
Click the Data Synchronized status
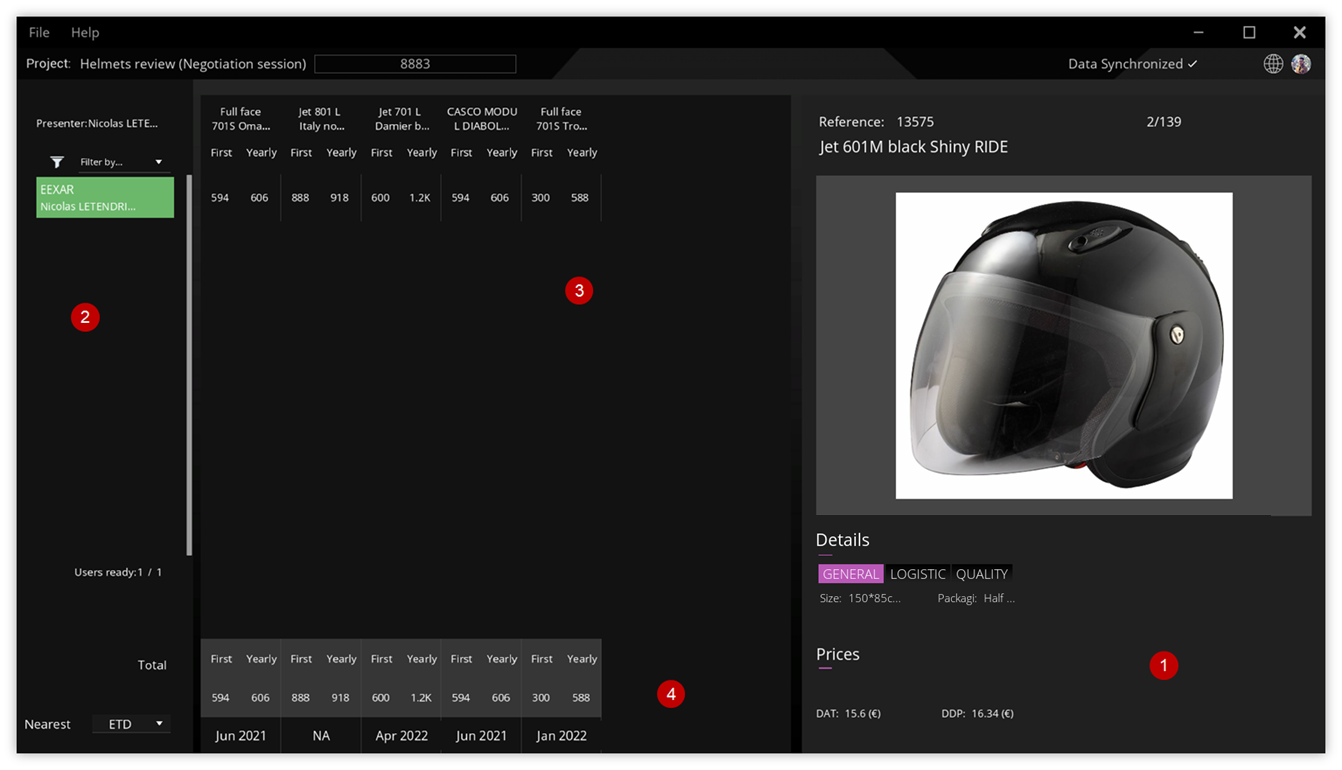click(x=1132, y=64)
